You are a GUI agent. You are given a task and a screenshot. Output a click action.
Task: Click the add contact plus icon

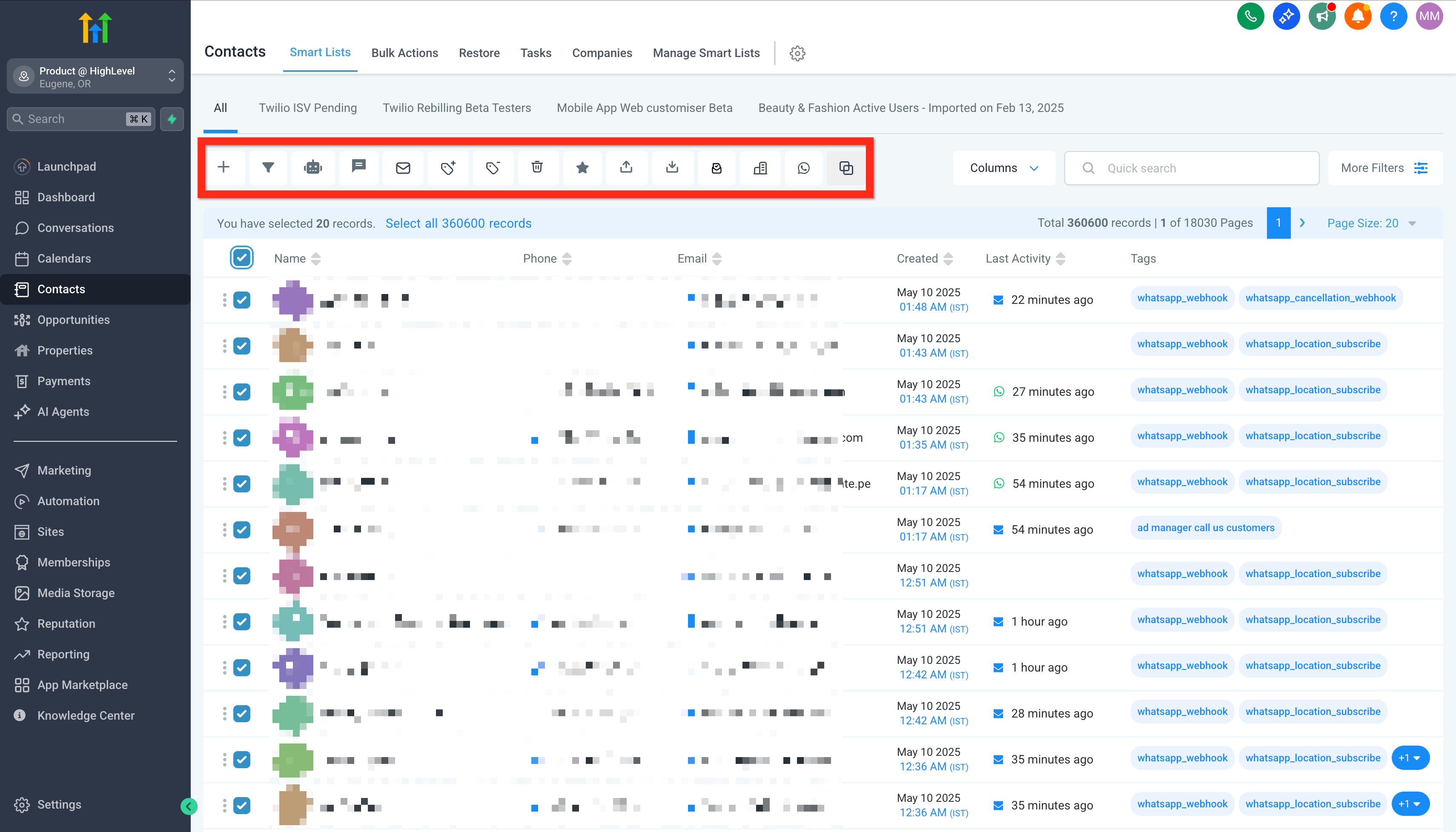coord(224,167)
